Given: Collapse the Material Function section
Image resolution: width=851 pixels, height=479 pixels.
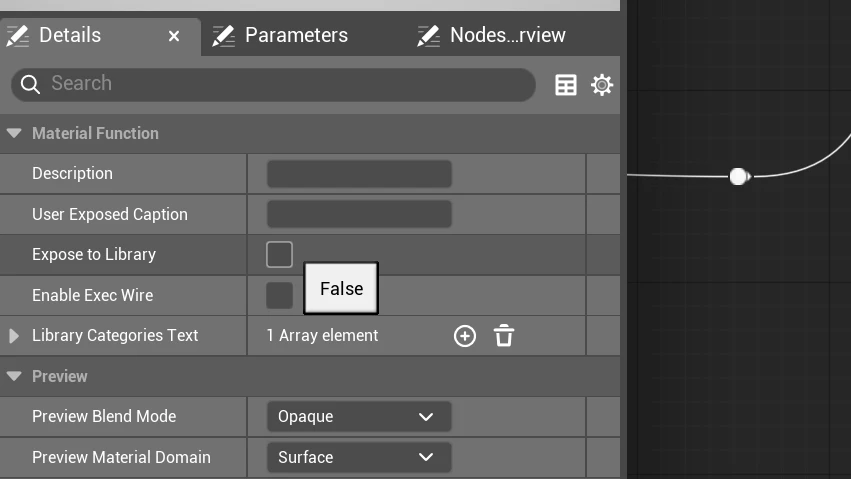Looking at the screenshot, I should click(14, 133).
